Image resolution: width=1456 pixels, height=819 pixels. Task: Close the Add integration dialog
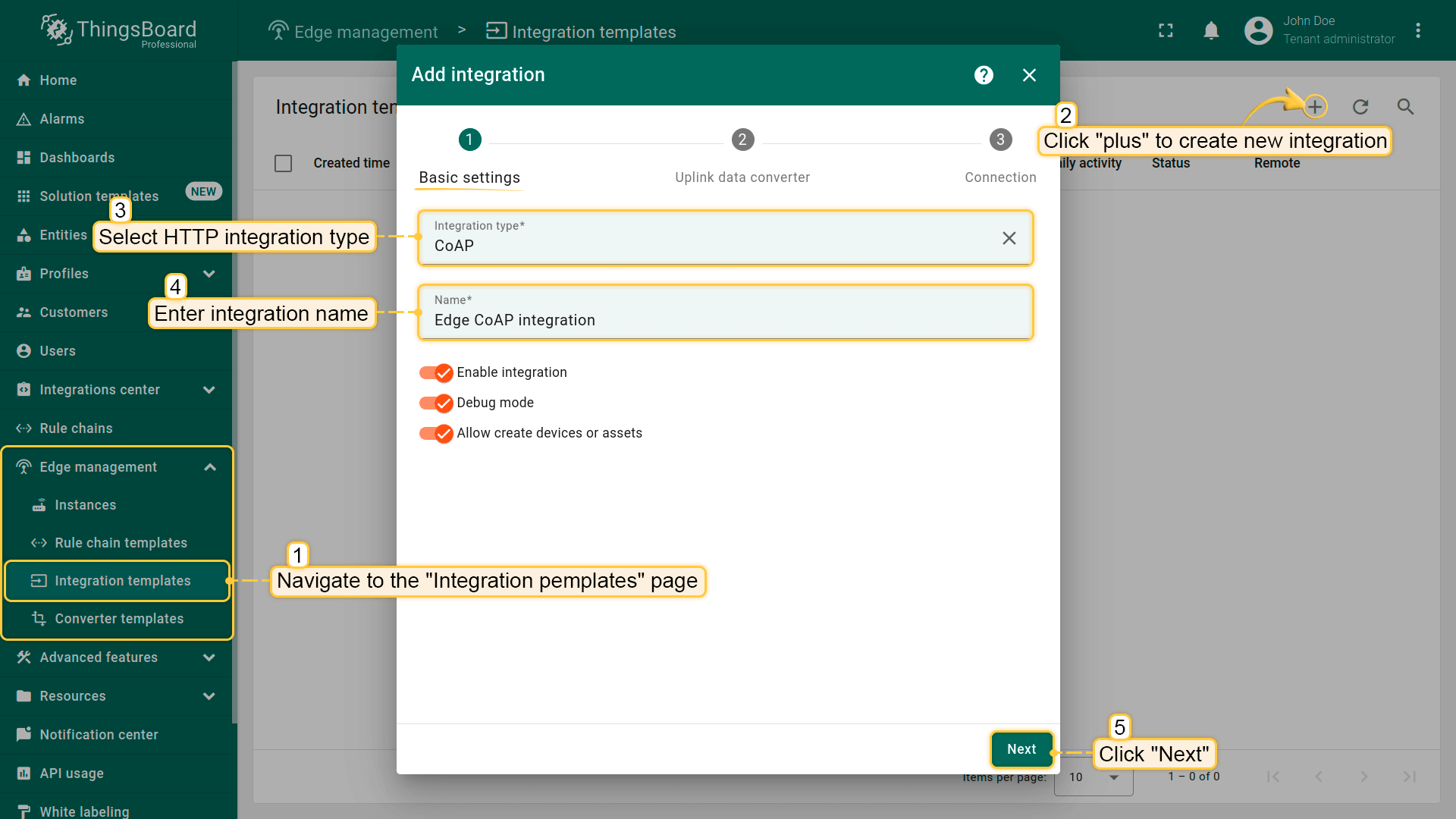[1029, 75]
